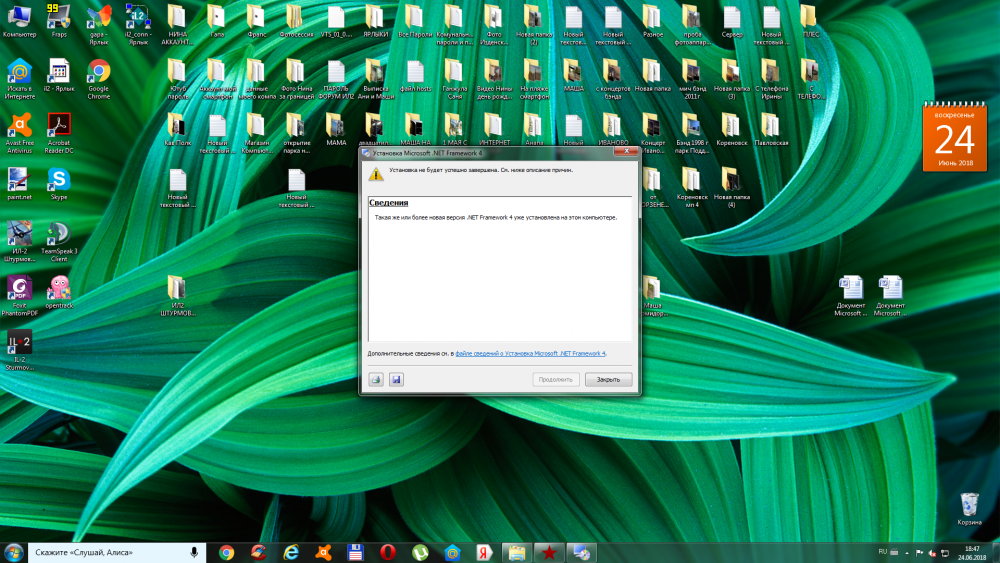Select the Fraps desktop icon
1000x563 pixels.
click(59, 16)
